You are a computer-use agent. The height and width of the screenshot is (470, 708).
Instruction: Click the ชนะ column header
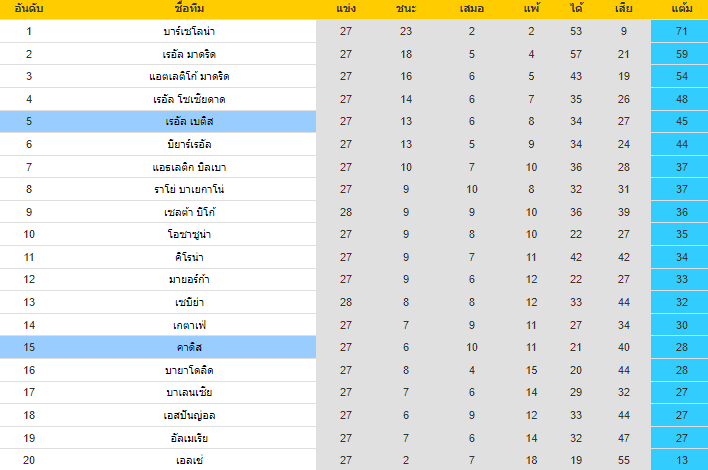pyautogui.click(x=406, y=9)
